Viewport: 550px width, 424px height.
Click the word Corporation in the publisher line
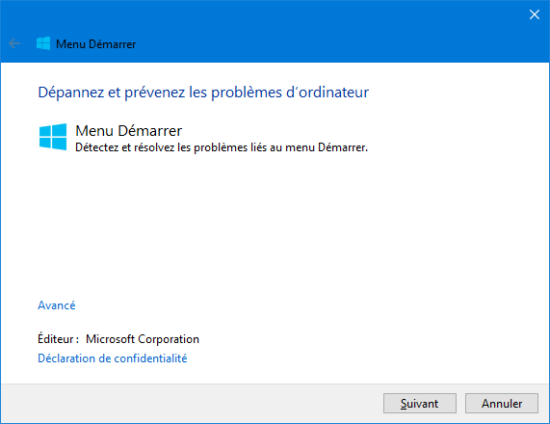(168, 339)
